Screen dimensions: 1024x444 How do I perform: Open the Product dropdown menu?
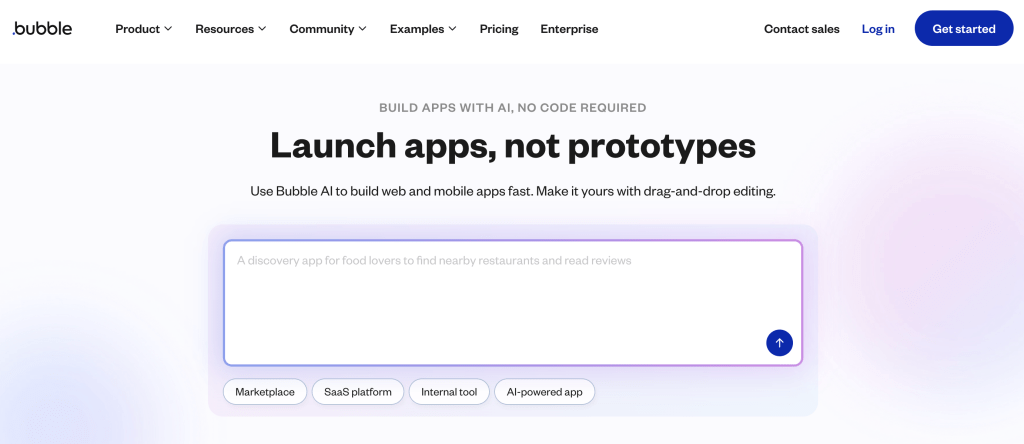click(x=144, y=29)
